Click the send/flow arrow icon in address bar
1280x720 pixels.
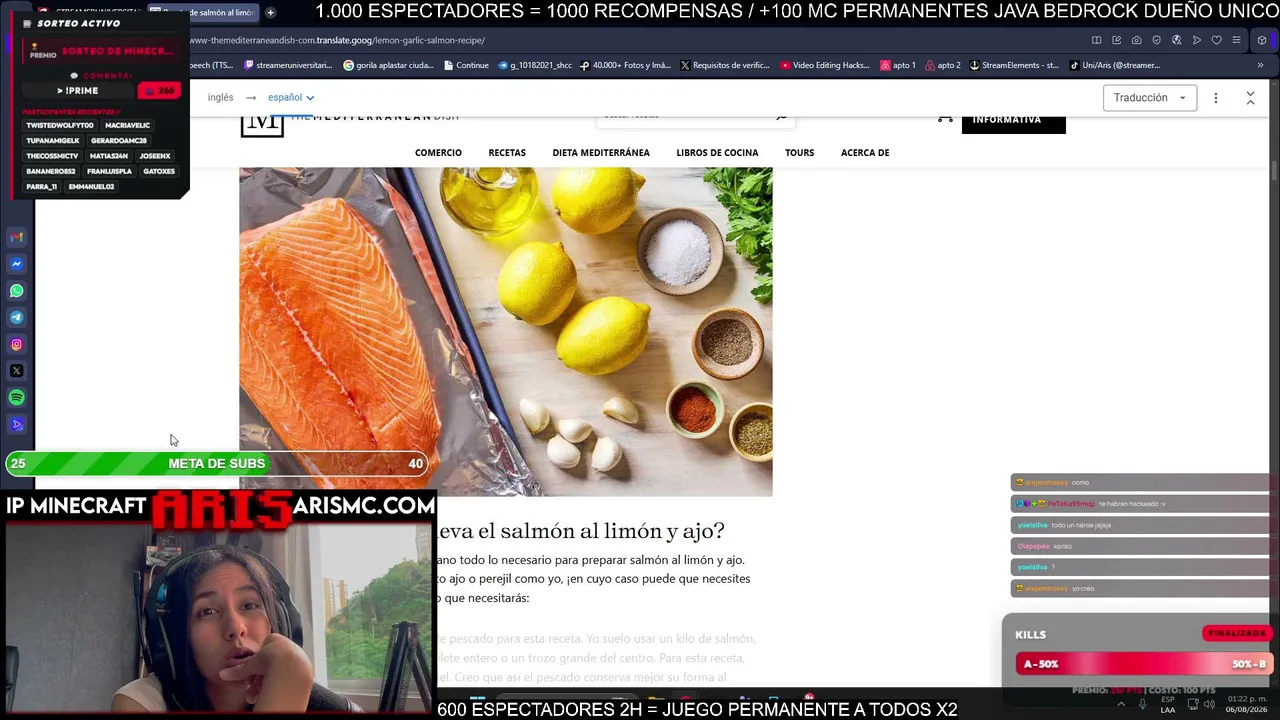point(1197,40)
